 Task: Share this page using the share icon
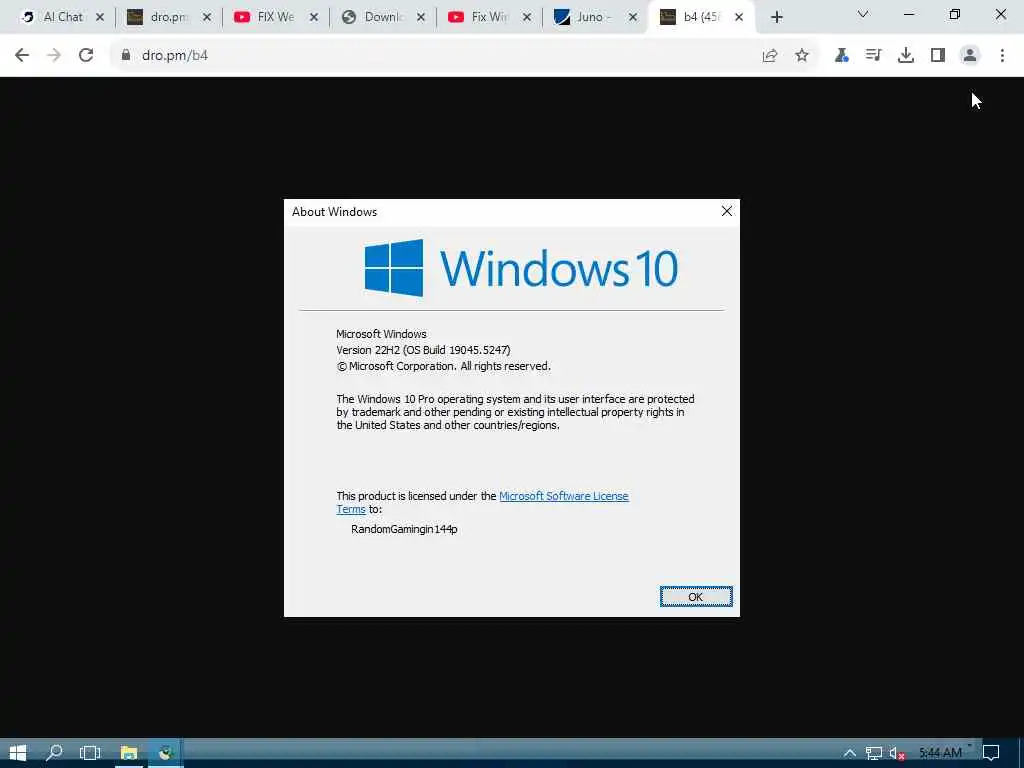(770, 56)
